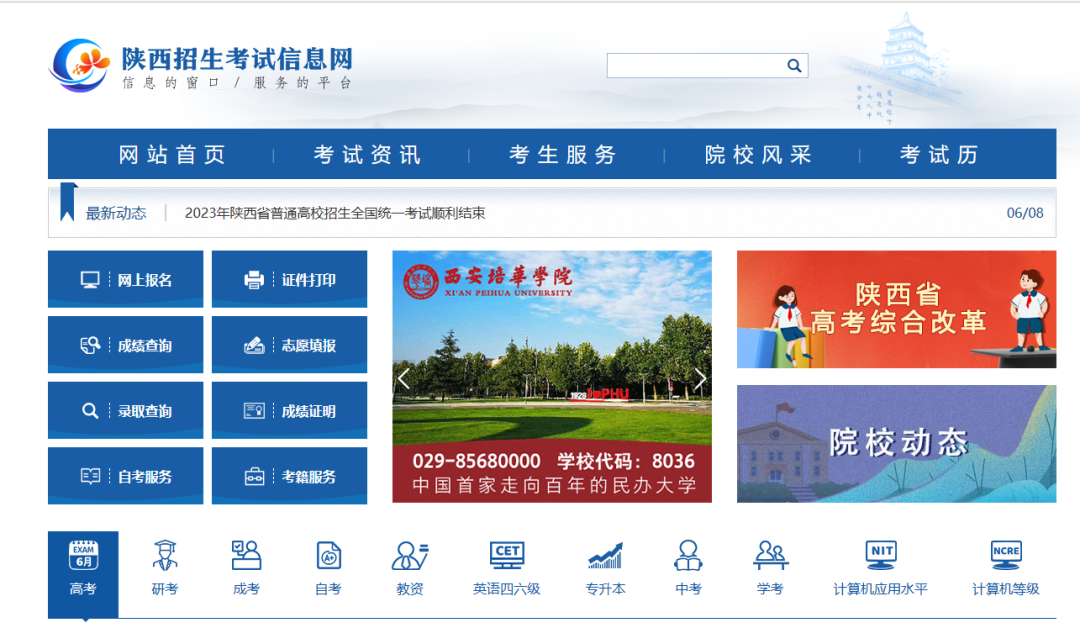Select the 计算机等级 NCRE exam icon

[1006, 565]
